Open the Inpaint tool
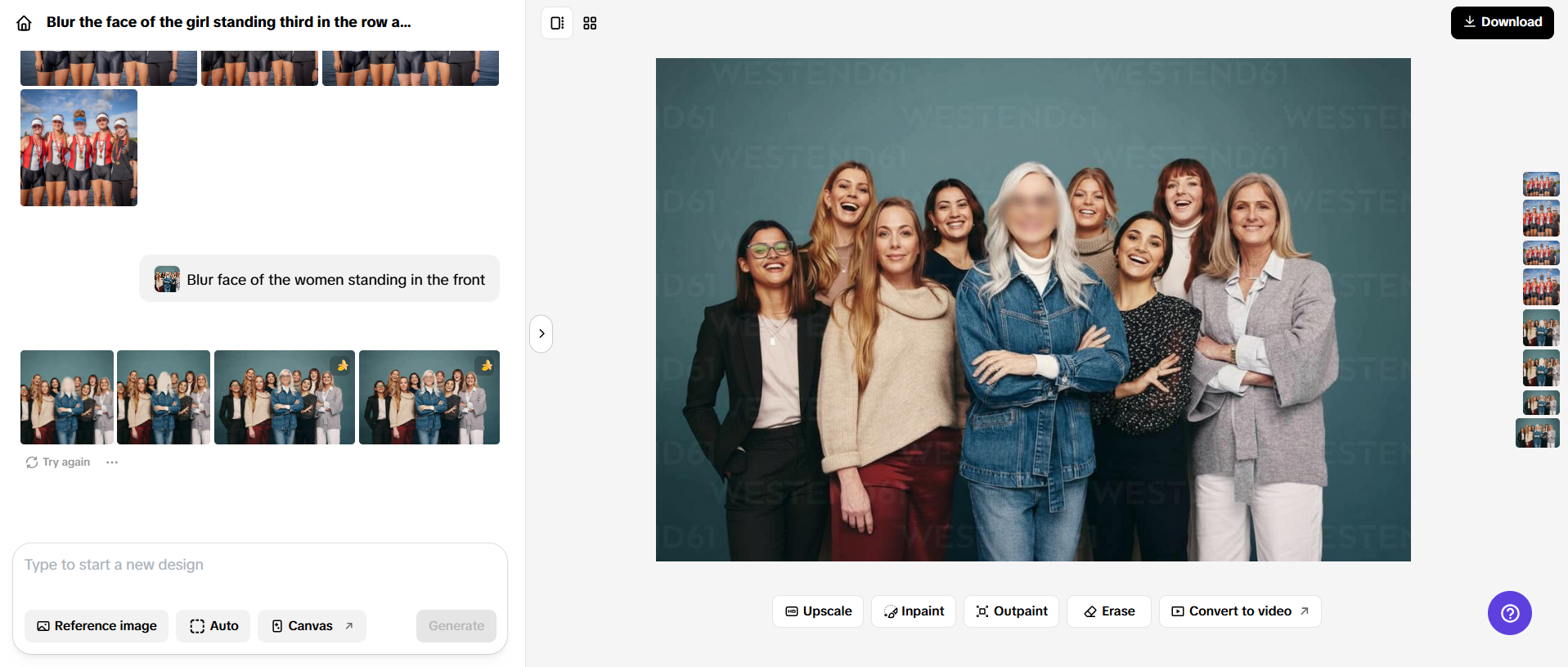The width and height of the screenshot is (1568, 667). pos(914,611)
